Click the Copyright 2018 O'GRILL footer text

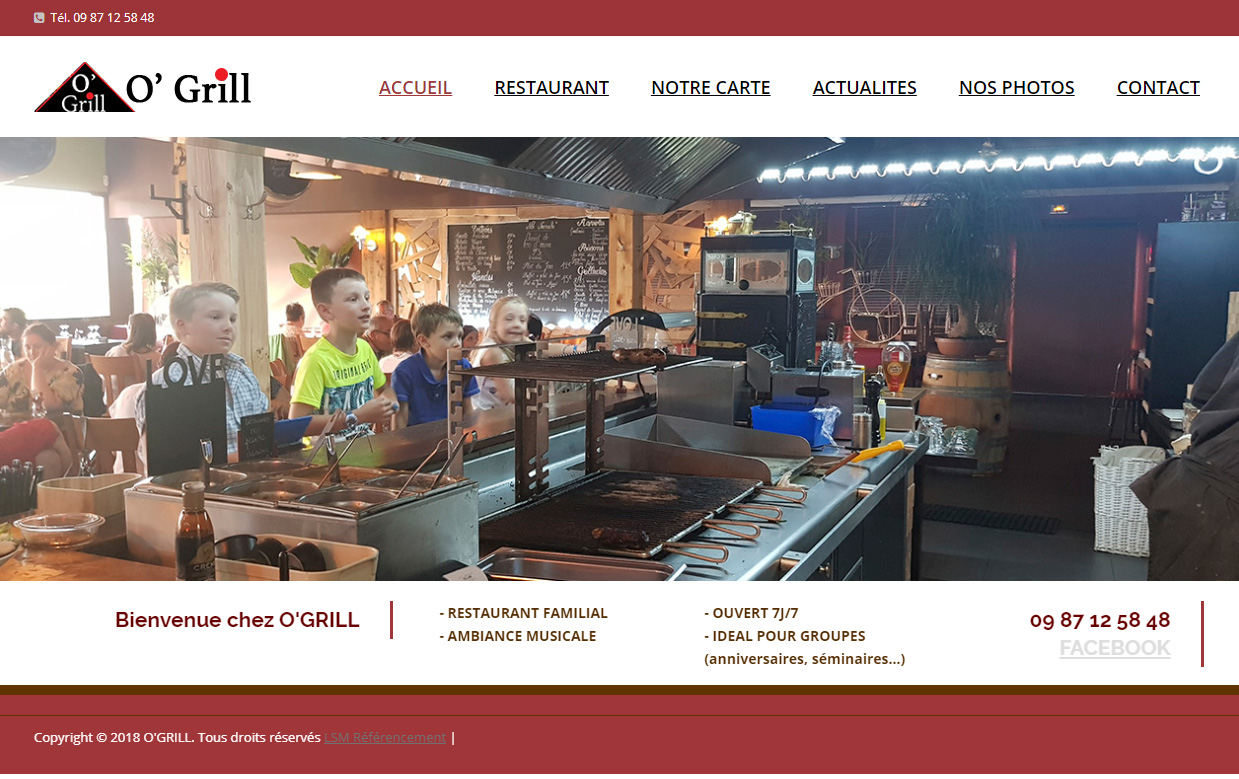(x=177, y=738)
